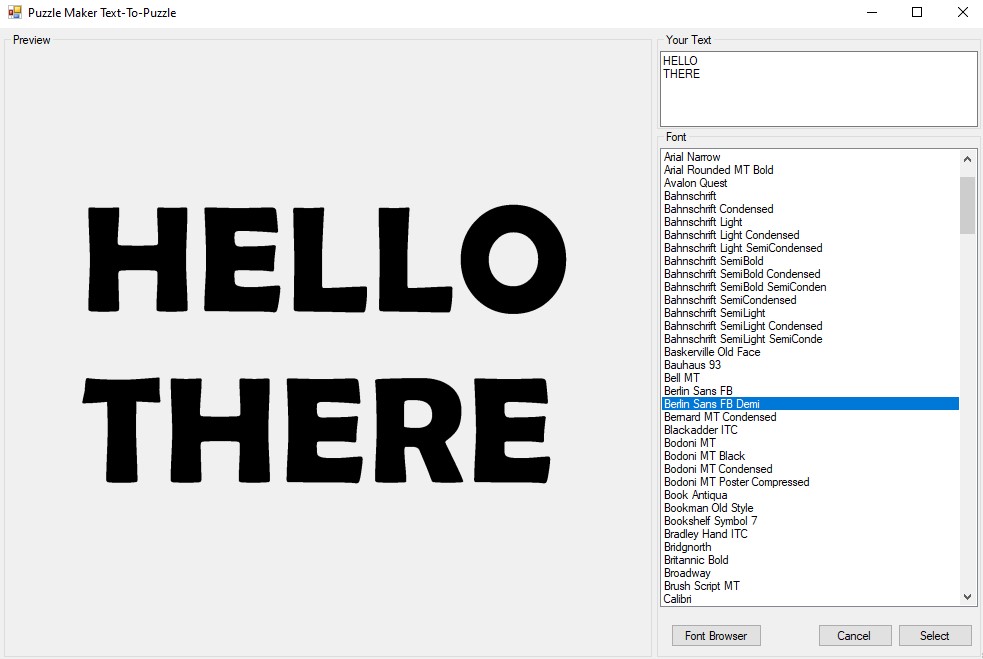Click the Cancel button
The image size is (983, 659).
(x=854, y=635)
